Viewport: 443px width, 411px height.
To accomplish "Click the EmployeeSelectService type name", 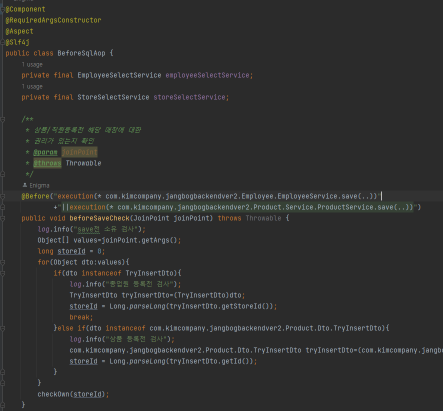I will click(x=119, y=75).
